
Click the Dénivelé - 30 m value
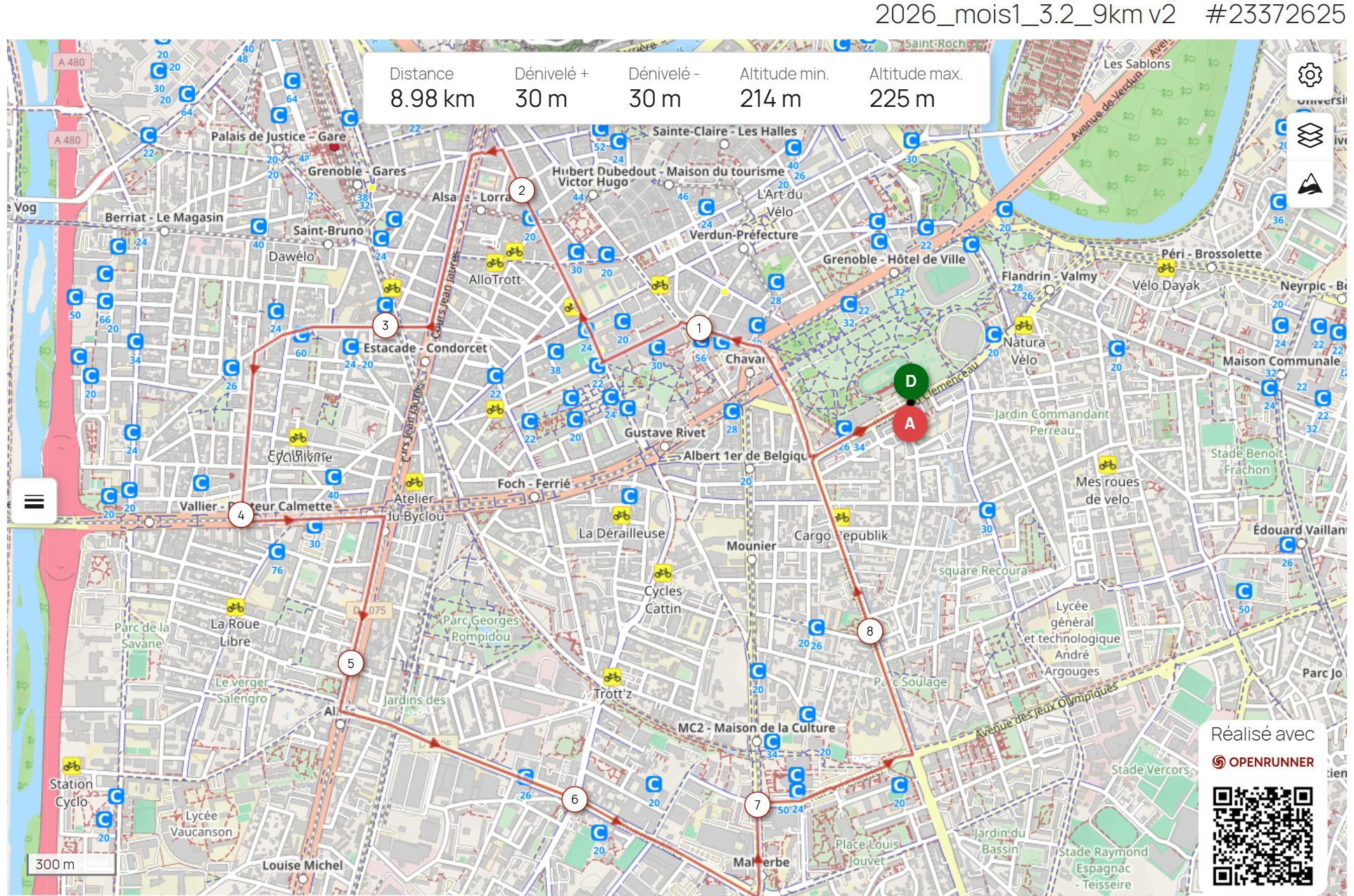[655, 98]
